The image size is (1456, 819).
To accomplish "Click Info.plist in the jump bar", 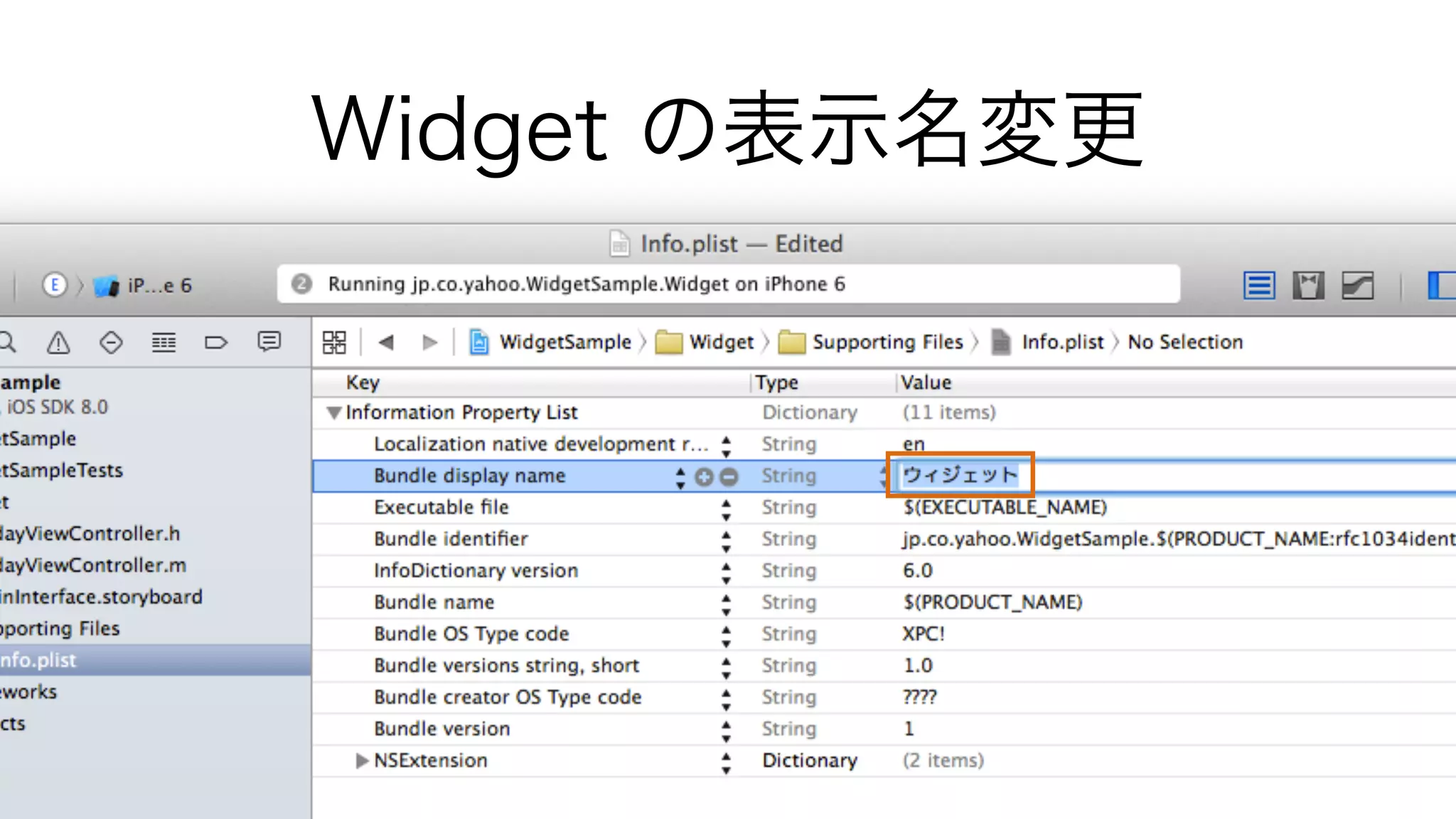I will pos(1048,342).
